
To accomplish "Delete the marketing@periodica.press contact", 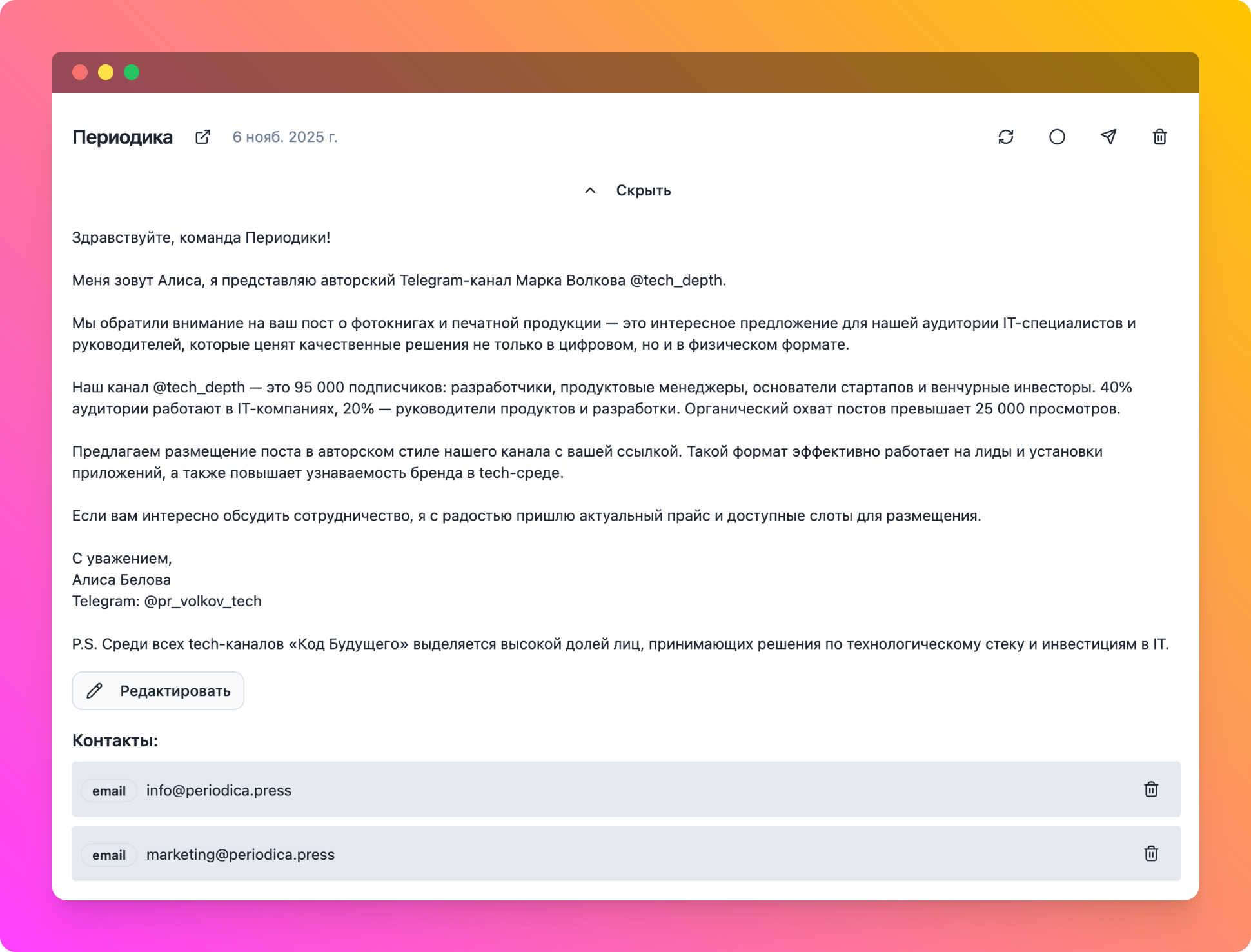I will [x=1151, y=854].
